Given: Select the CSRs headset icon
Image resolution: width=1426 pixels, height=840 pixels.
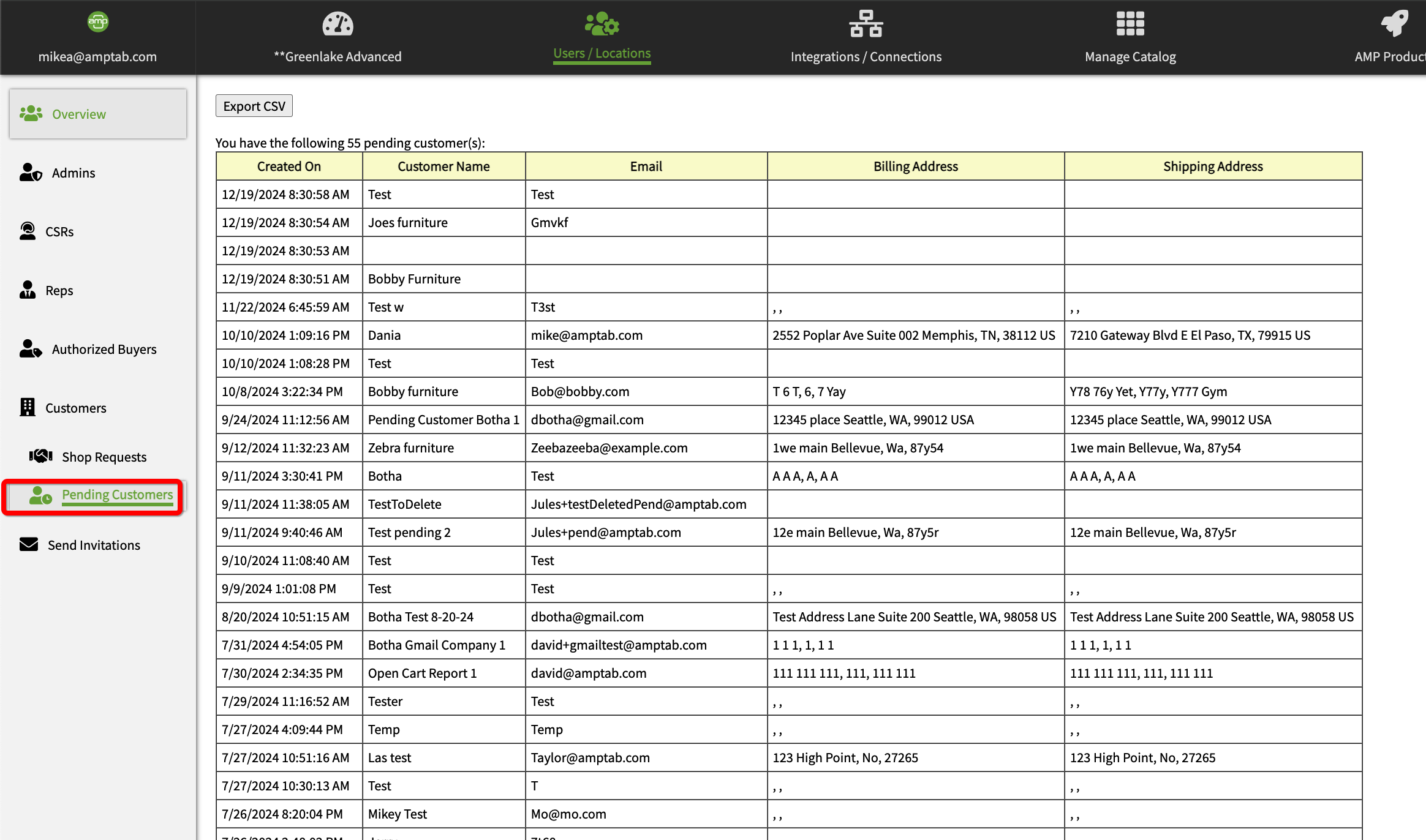Looking at the screenshot, I should tap(28, 231).
